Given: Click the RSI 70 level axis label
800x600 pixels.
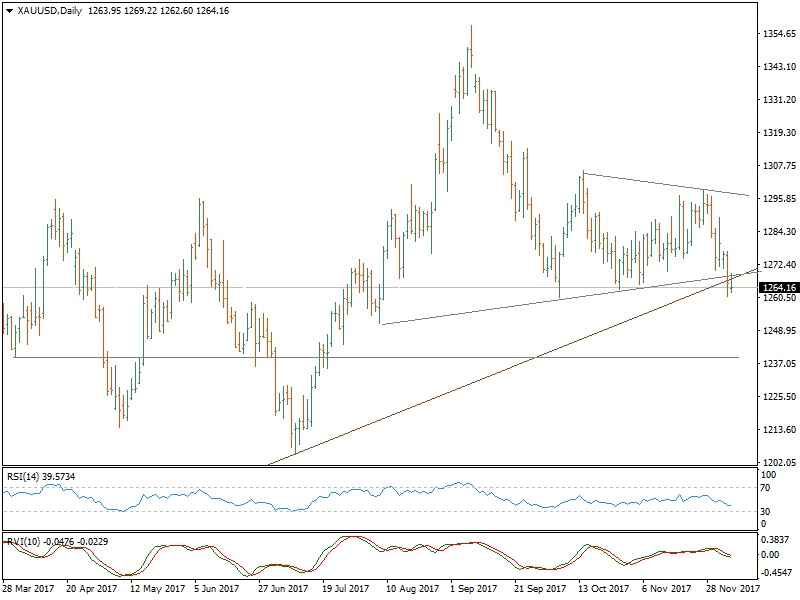Looking at the screenshot, I should point(768,487).
